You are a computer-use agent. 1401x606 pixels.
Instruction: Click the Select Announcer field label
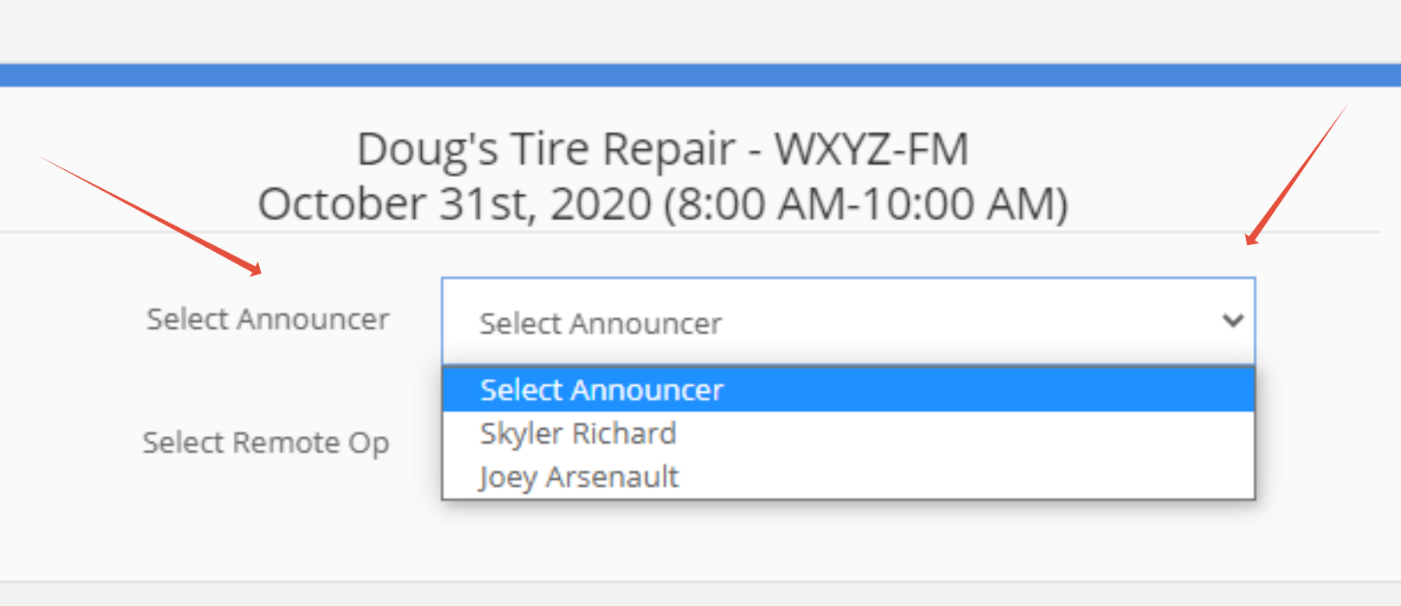tap(268, 320)
